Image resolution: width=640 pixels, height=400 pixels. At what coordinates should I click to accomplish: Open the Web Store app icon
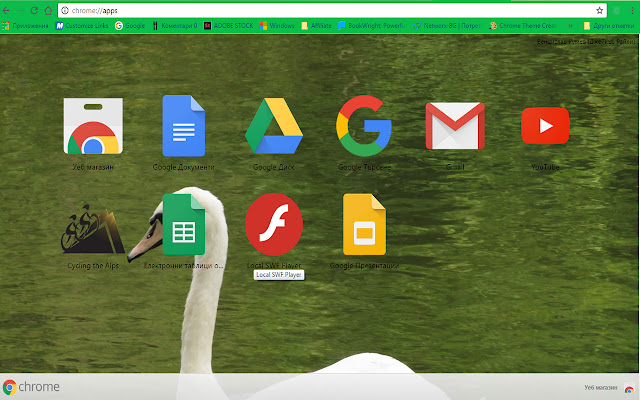tap(93, 126)
